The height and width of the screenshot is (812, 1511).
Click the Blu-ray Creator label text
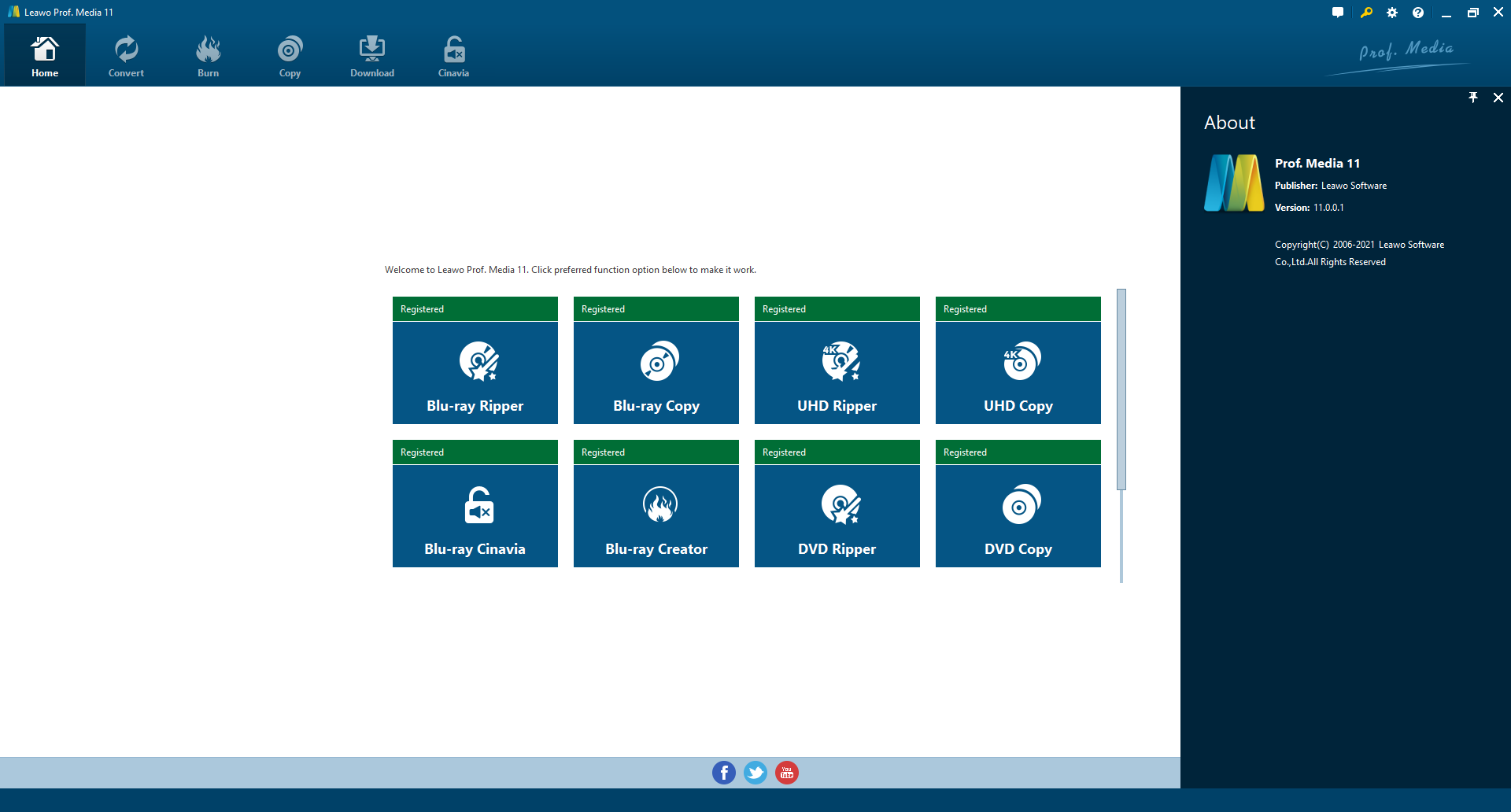(656, 549)
